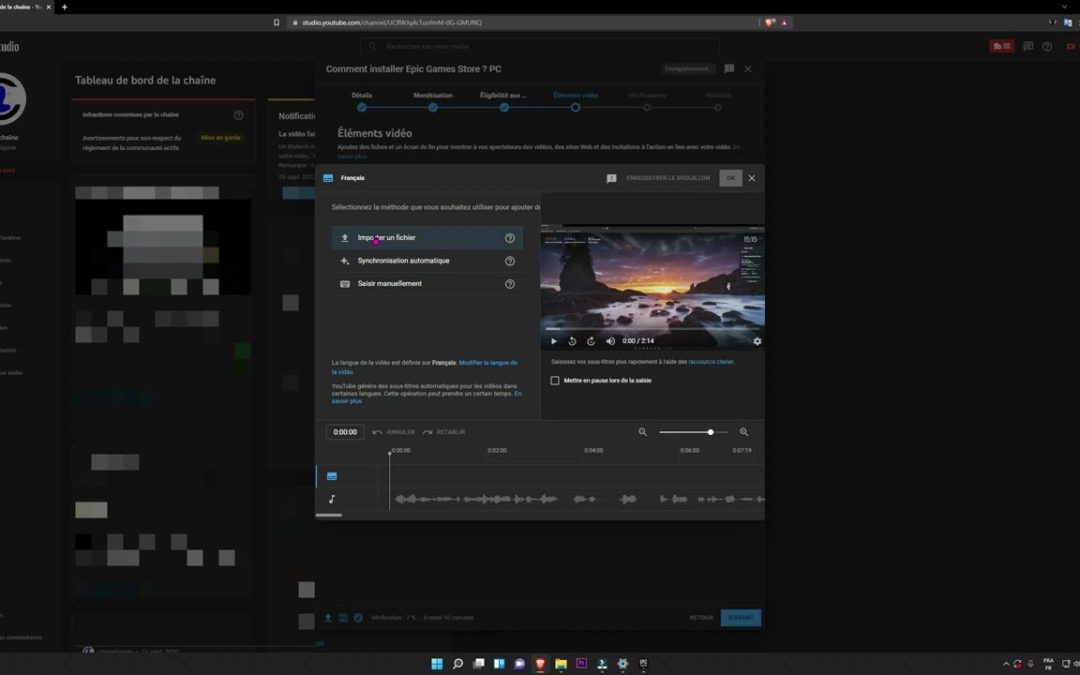Viewport: 1080px width, 675px height.
Task: Close the video upload dialog
Action: pos(748,69)
